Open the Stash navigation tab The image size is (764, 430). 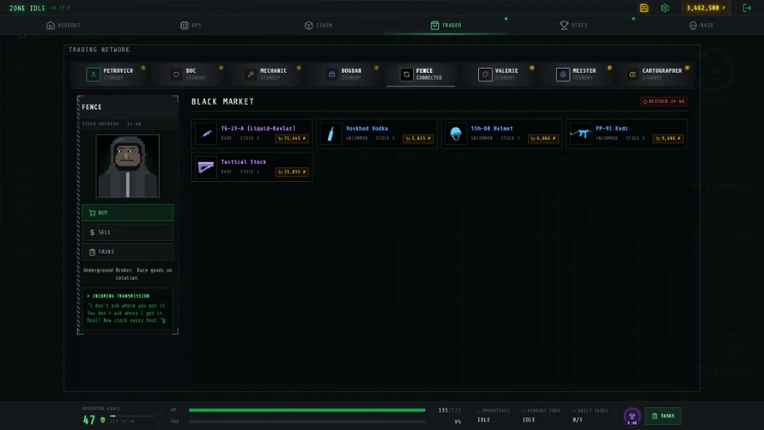coord(318,25)
